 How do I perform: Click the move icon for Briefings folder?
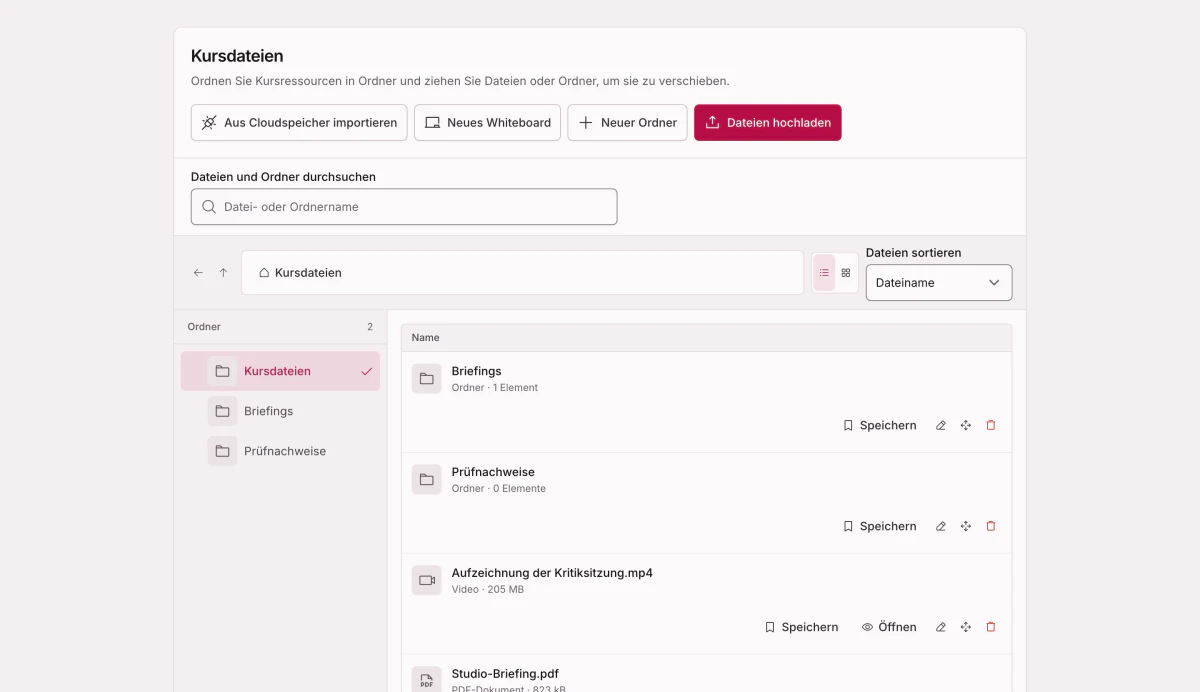point(966,426)
